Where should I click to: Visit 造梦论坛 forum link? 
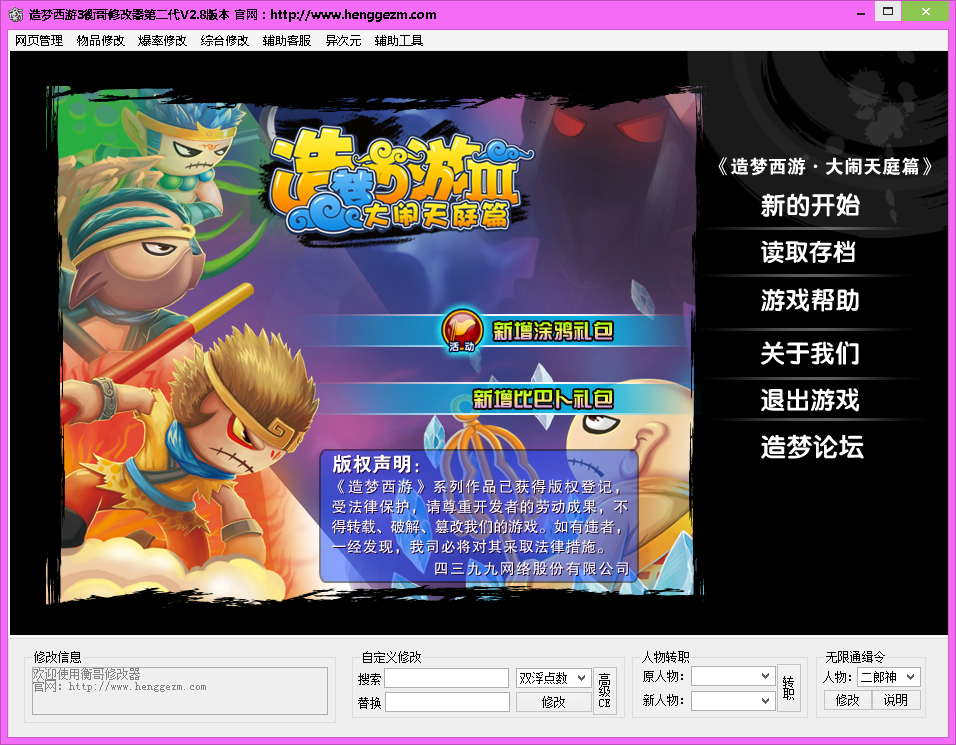(x=812, y=447)
